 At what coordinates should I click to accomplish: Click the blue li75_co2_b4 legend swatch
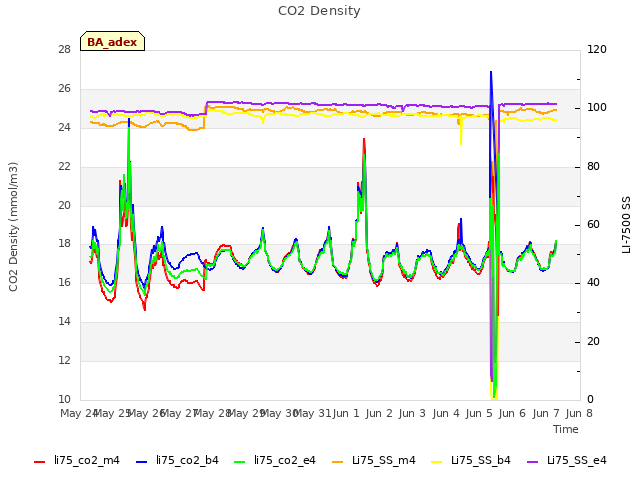141,462
